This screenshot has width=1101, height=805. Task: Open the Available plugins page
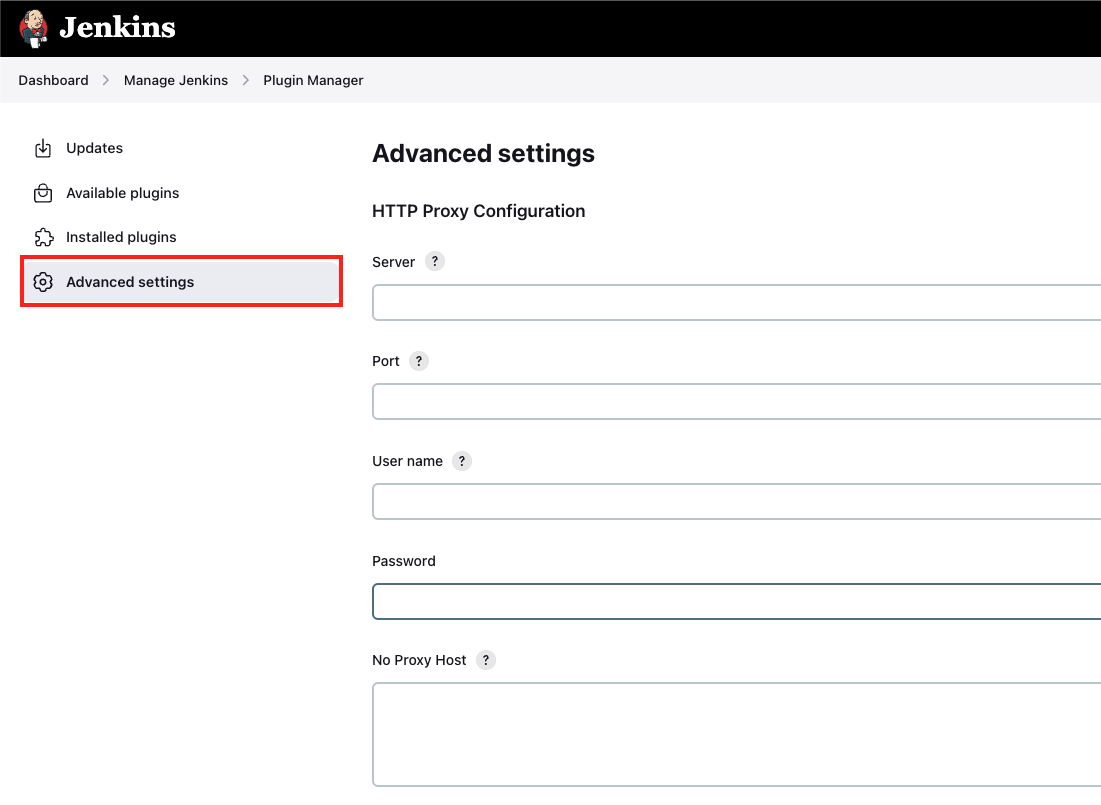(122, 193)
